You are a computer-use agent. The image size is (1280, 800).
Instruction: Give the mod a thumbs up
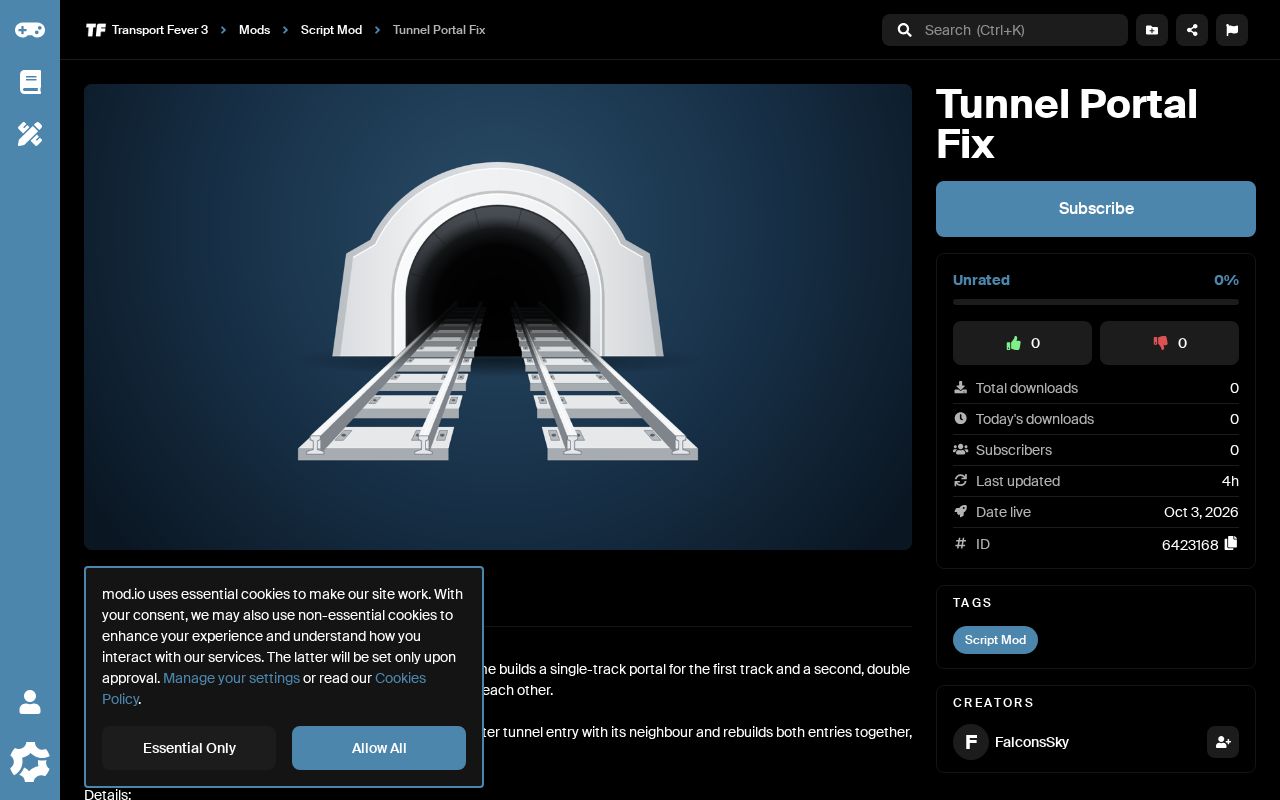click(1022, 343)
